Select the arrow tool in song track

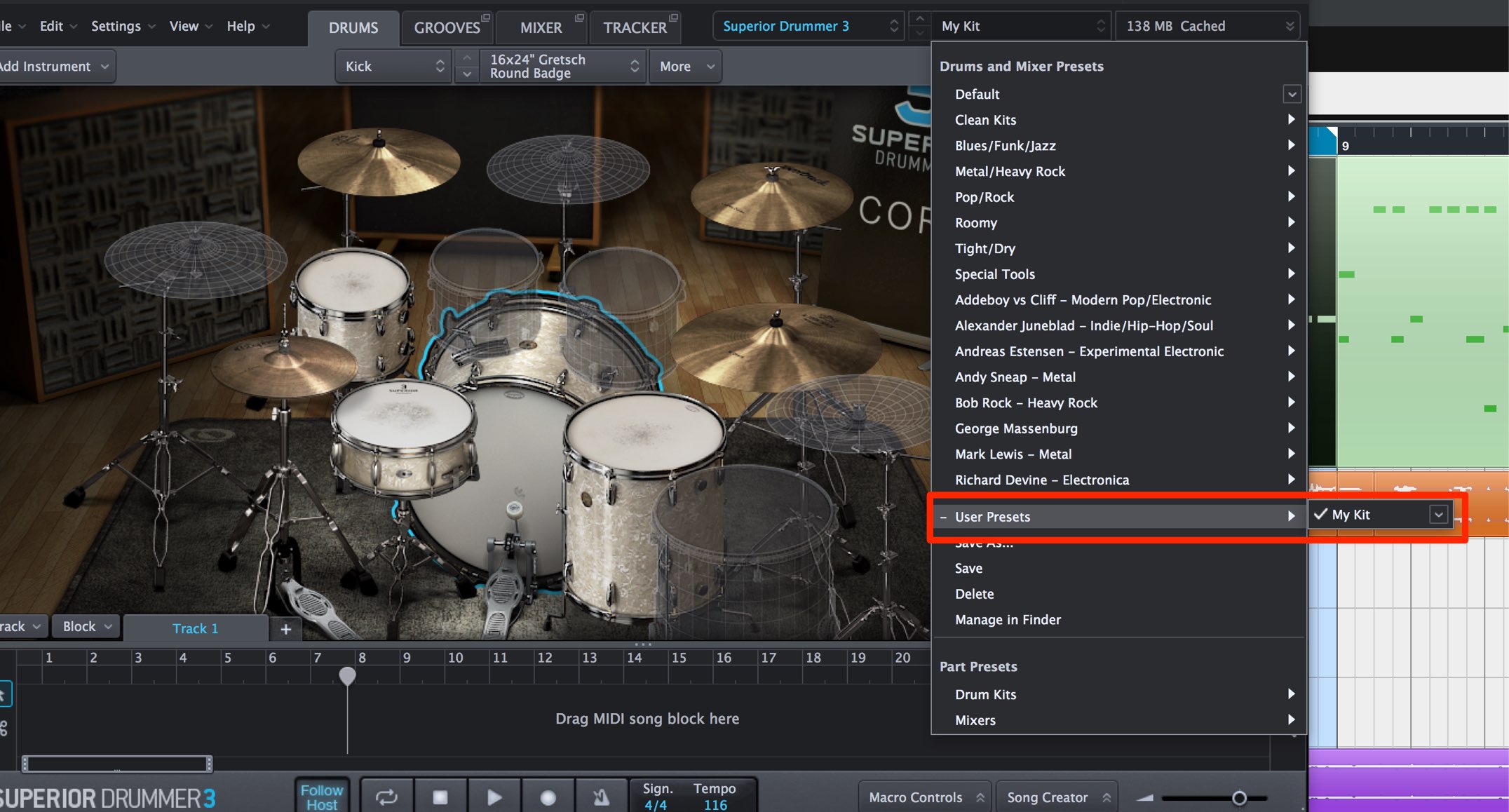point(4,695)
